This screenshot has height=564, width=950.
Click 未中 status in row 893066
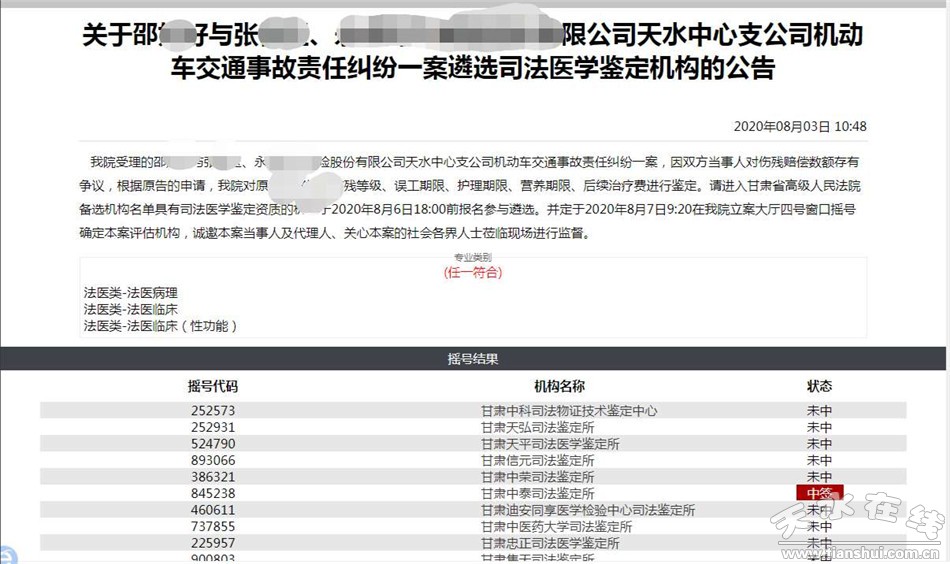[819, 460]
